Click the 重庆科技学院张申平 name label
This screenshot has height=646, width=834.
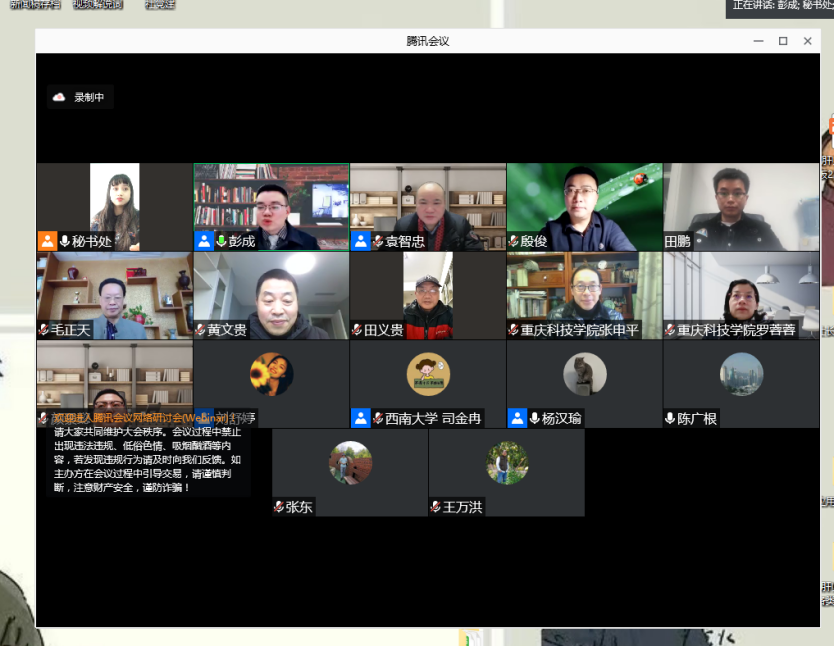(579, 330)
